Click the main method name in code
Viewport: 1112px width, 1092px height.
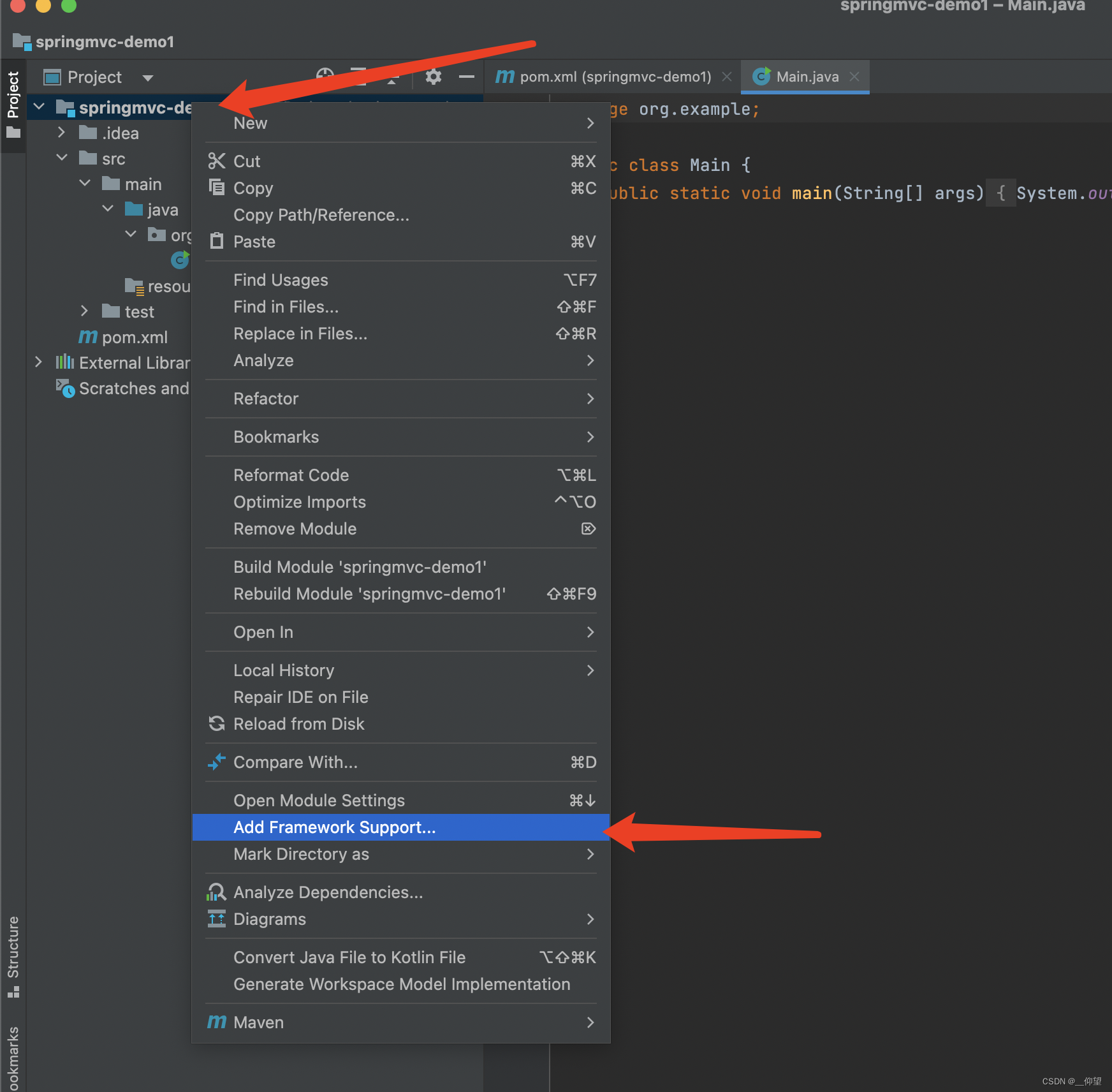click(812, 193)
